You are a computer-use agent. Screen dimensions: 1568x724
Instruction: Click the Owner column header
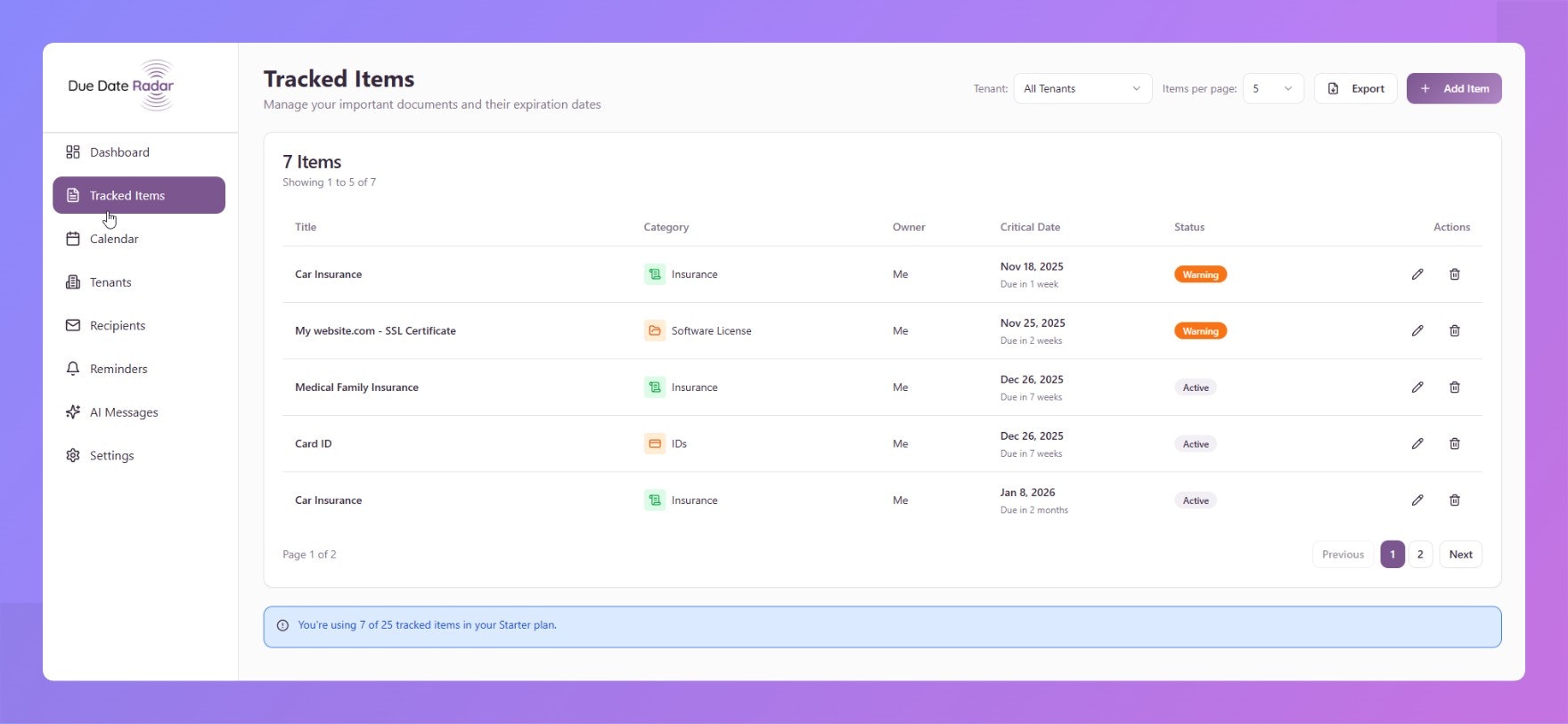point(909,227)
